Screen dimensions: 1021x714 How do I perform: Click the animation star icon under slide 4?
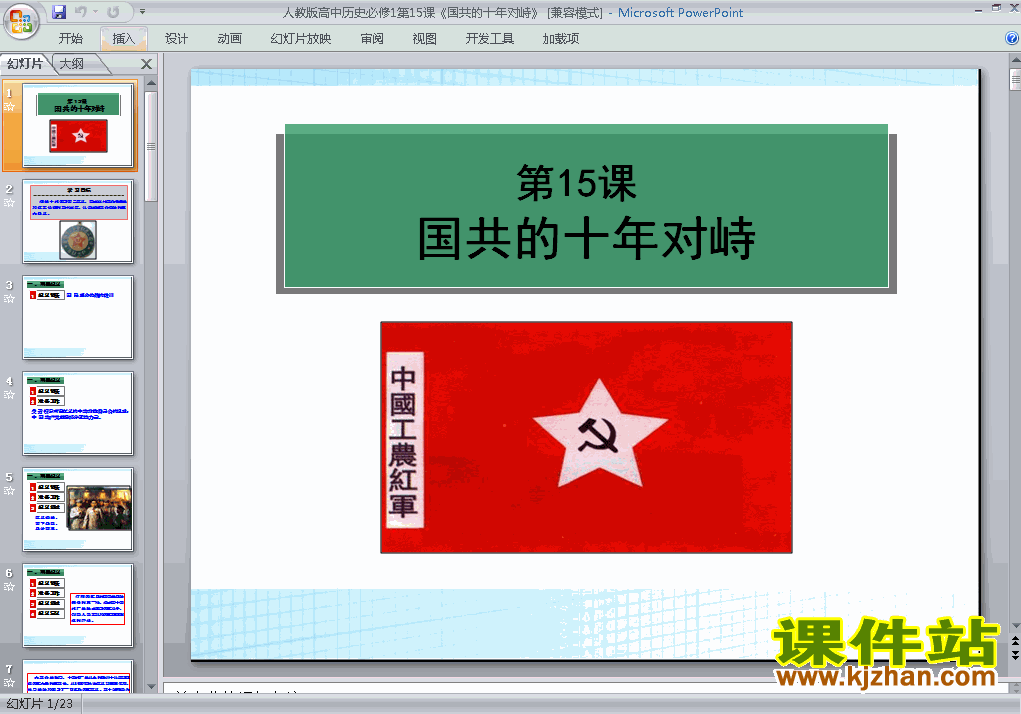click(x=9, y=394)
